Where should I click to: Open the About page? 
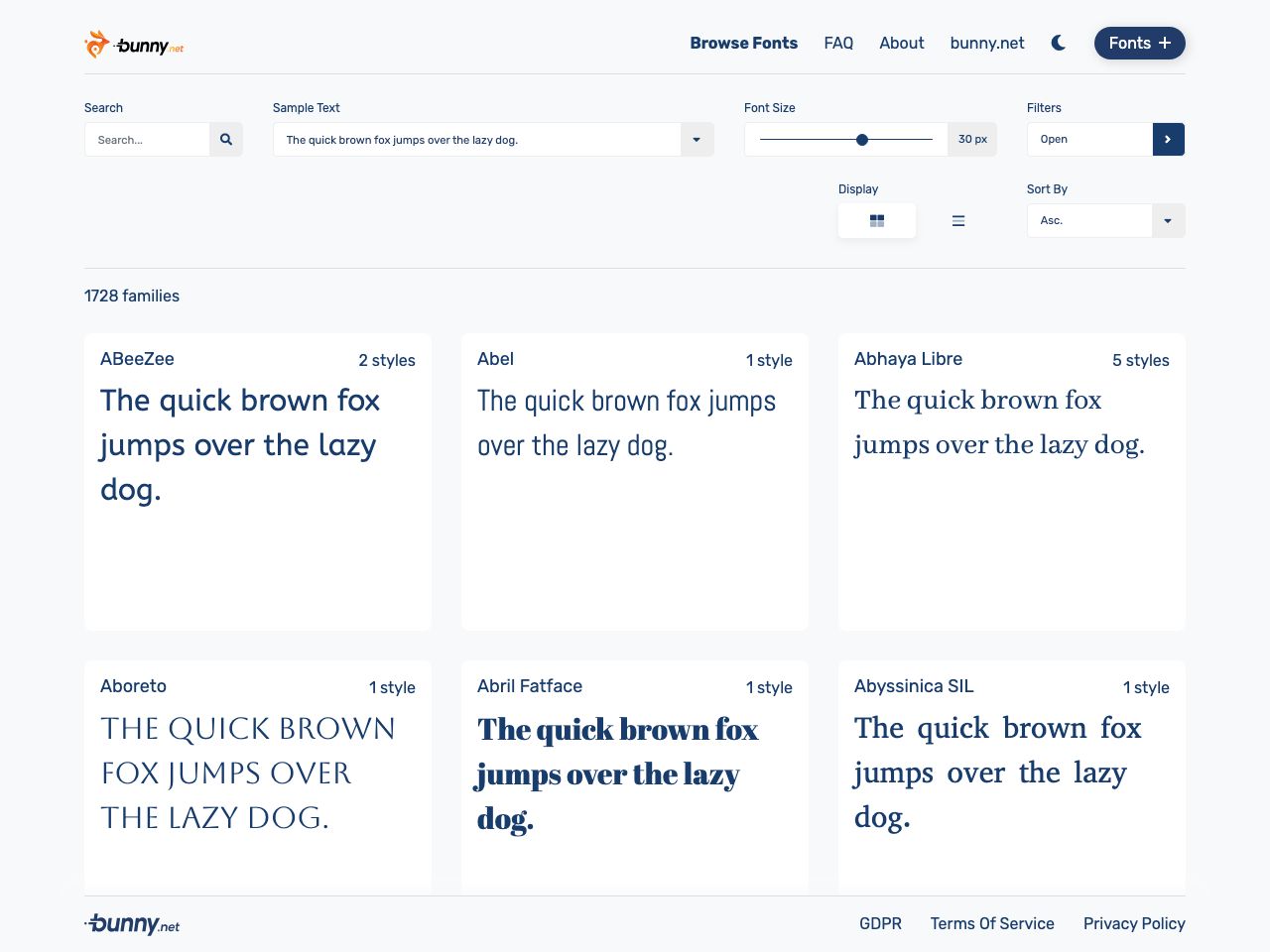click(x=901, y=43)
